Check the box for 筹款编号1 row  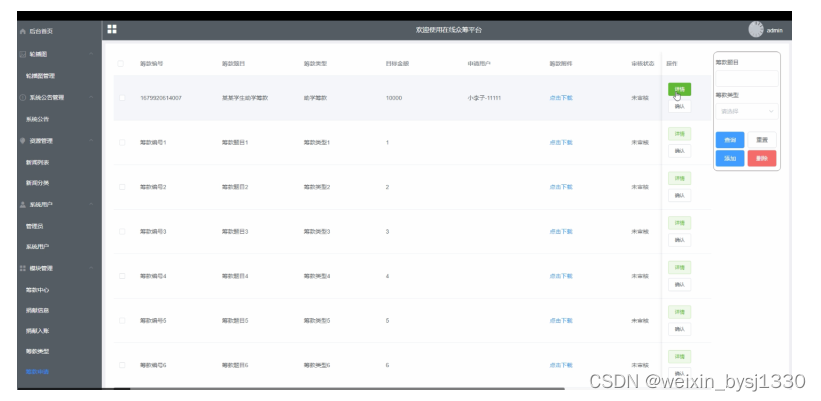pos(122,142)
